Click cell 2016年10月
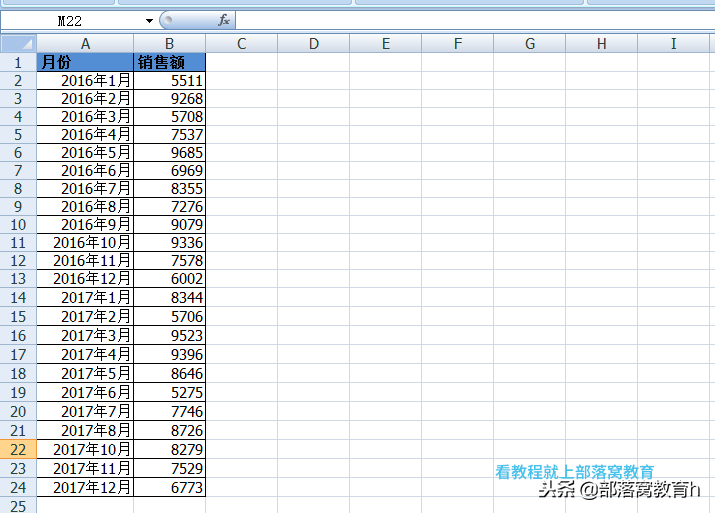Viewport: 715px width, 513px height. coord(85,243)
